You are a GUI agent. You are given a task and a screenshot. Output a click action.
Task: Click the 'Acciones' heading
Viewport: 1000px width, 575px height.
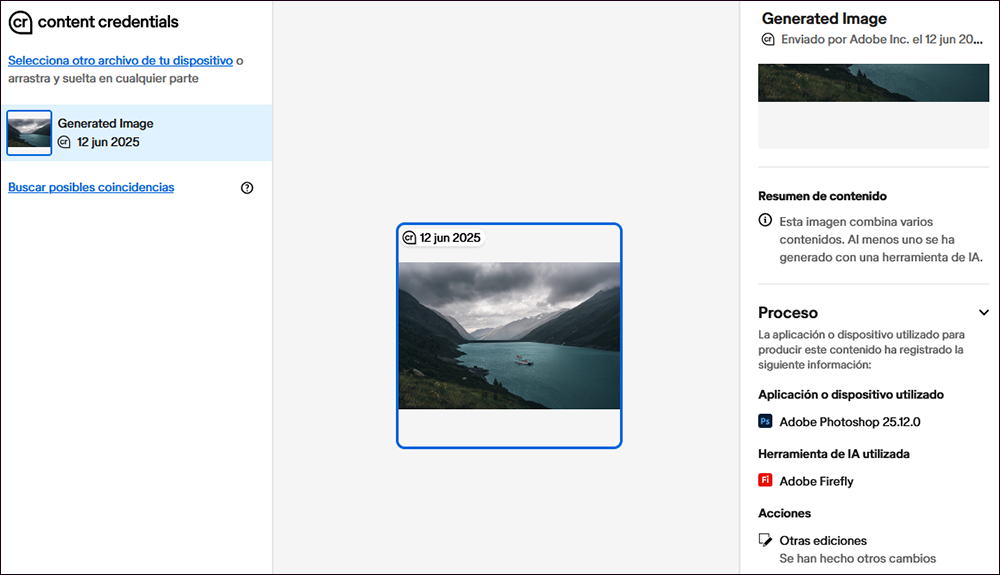click(x=784, y=513)
